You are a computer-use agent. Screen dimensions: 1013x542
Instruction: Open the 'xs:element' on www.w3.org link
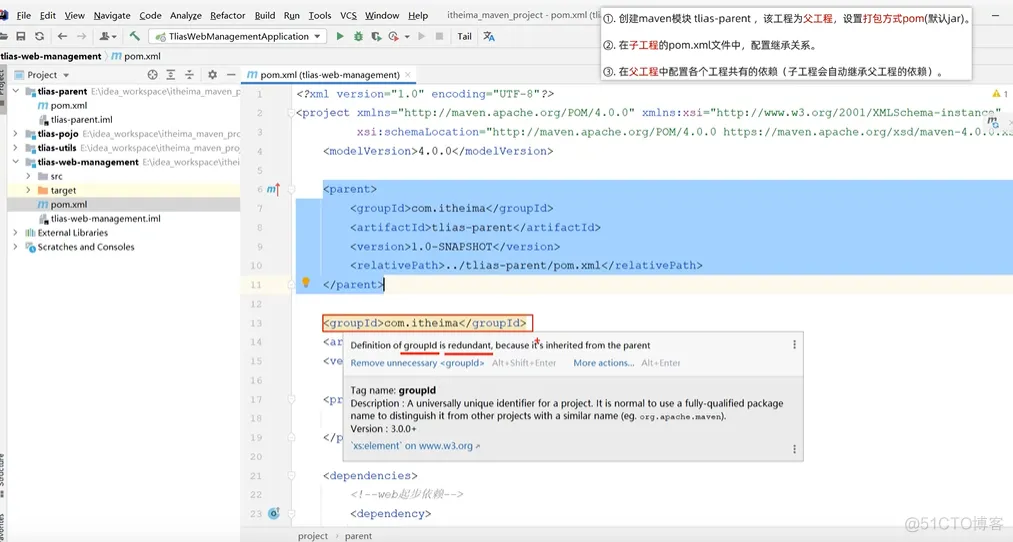415,446
